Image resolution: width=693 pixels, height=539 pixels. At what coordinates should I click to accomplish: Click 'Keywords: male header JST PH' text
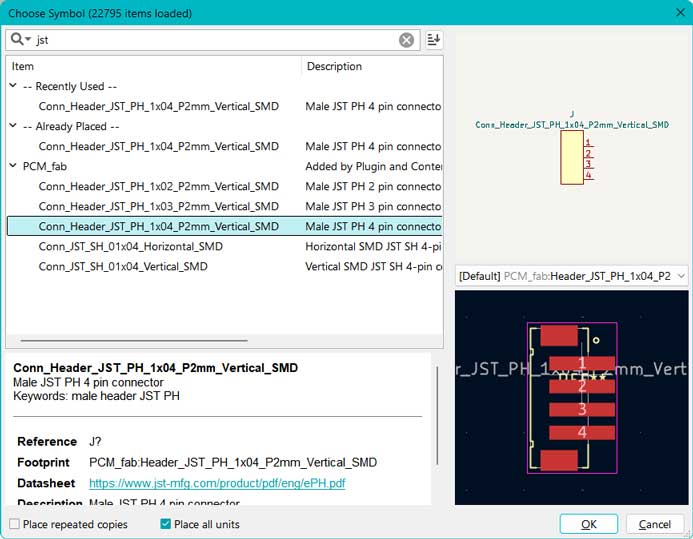click(x=96, y=396)
